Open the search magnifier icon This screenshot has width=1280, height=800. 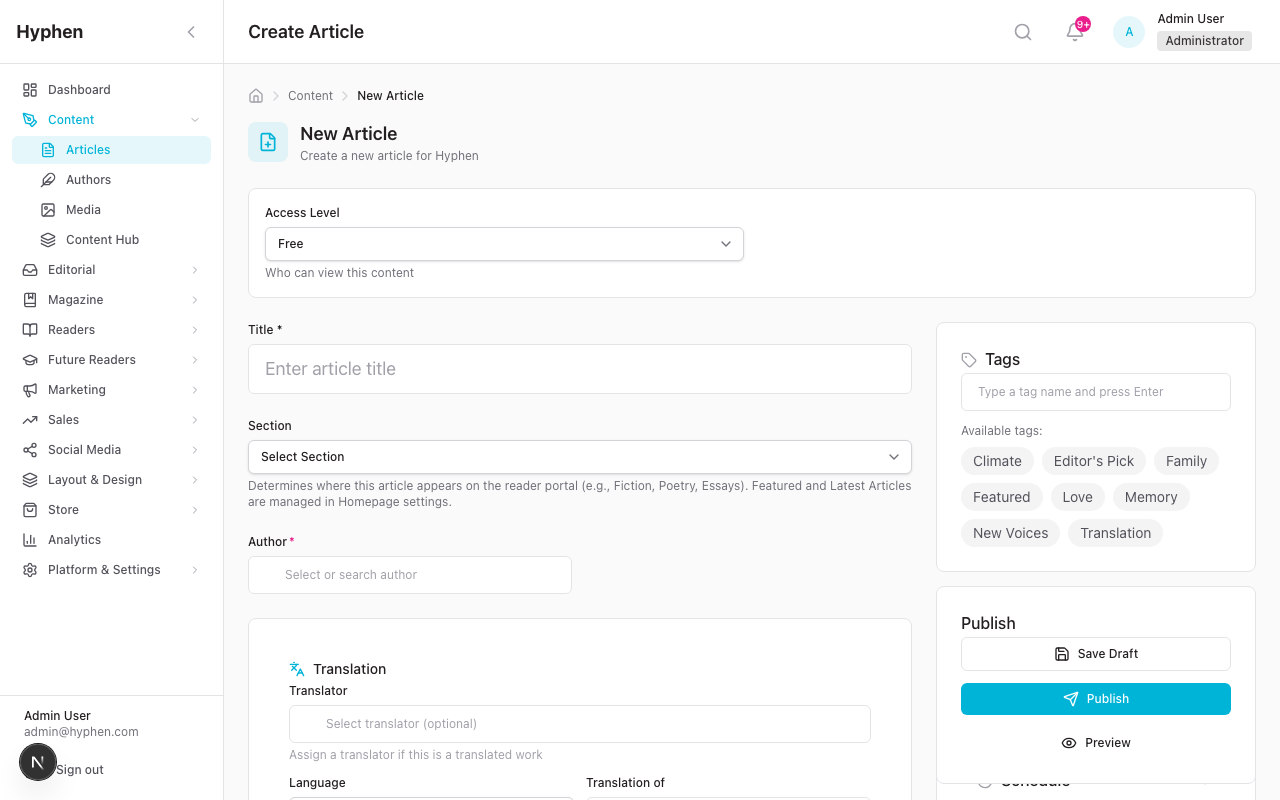(1022, 31)
